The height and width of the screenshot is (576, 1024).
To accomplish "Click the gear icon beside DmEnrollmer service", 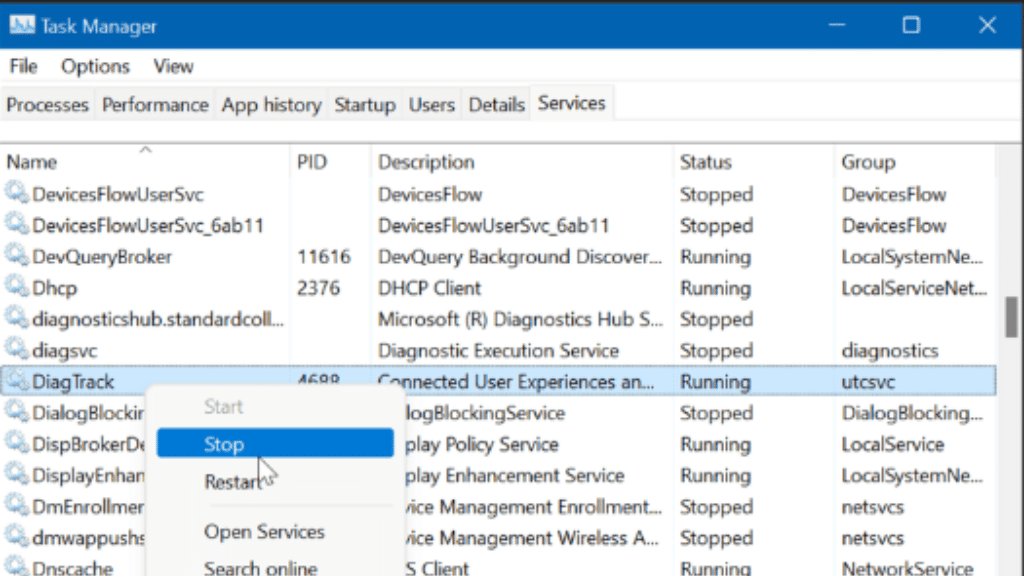I will [x=16, y=506].
